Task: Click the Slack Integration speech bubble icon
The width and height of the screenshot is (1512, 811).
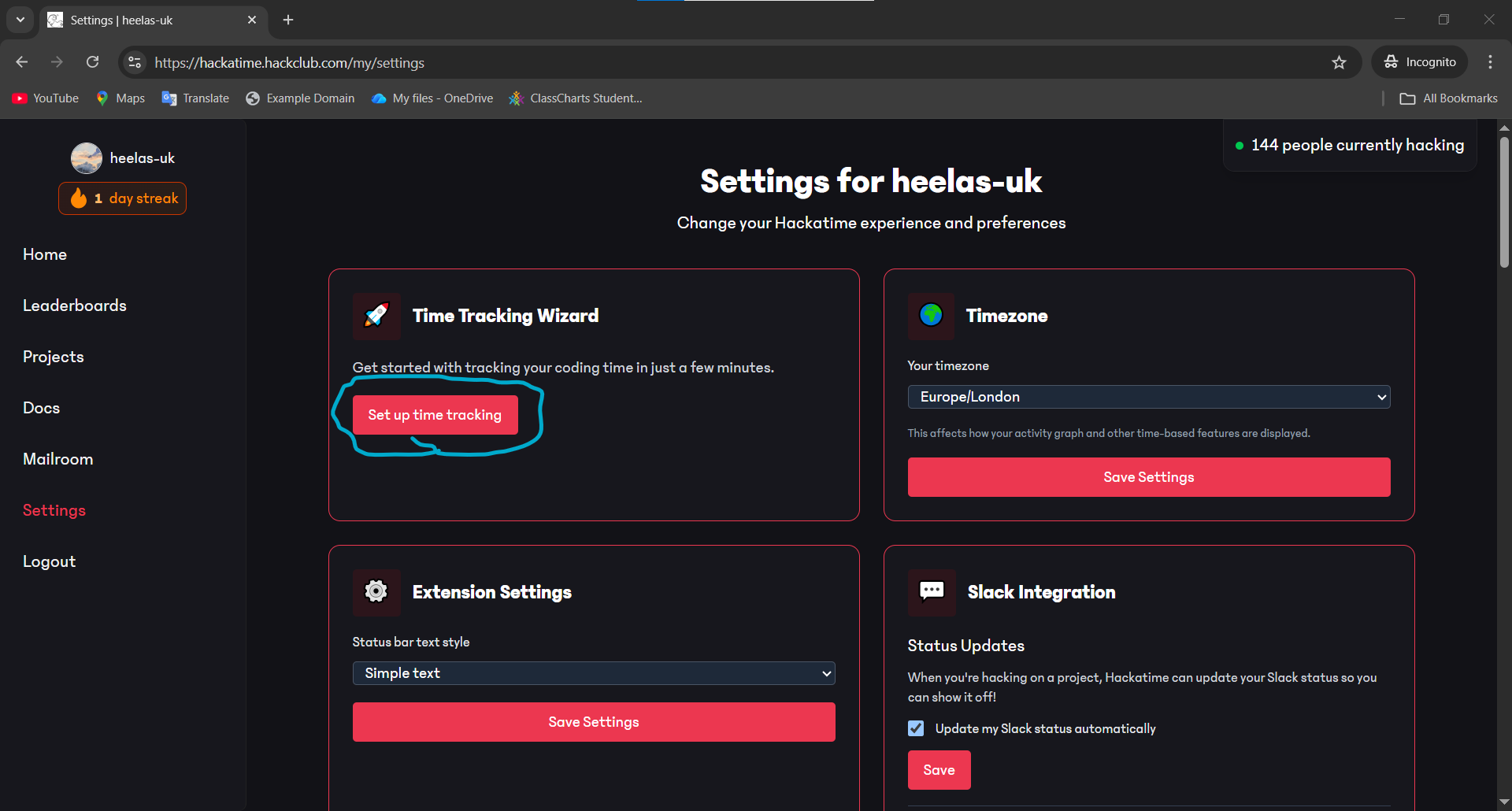Action: coord(931,592)
